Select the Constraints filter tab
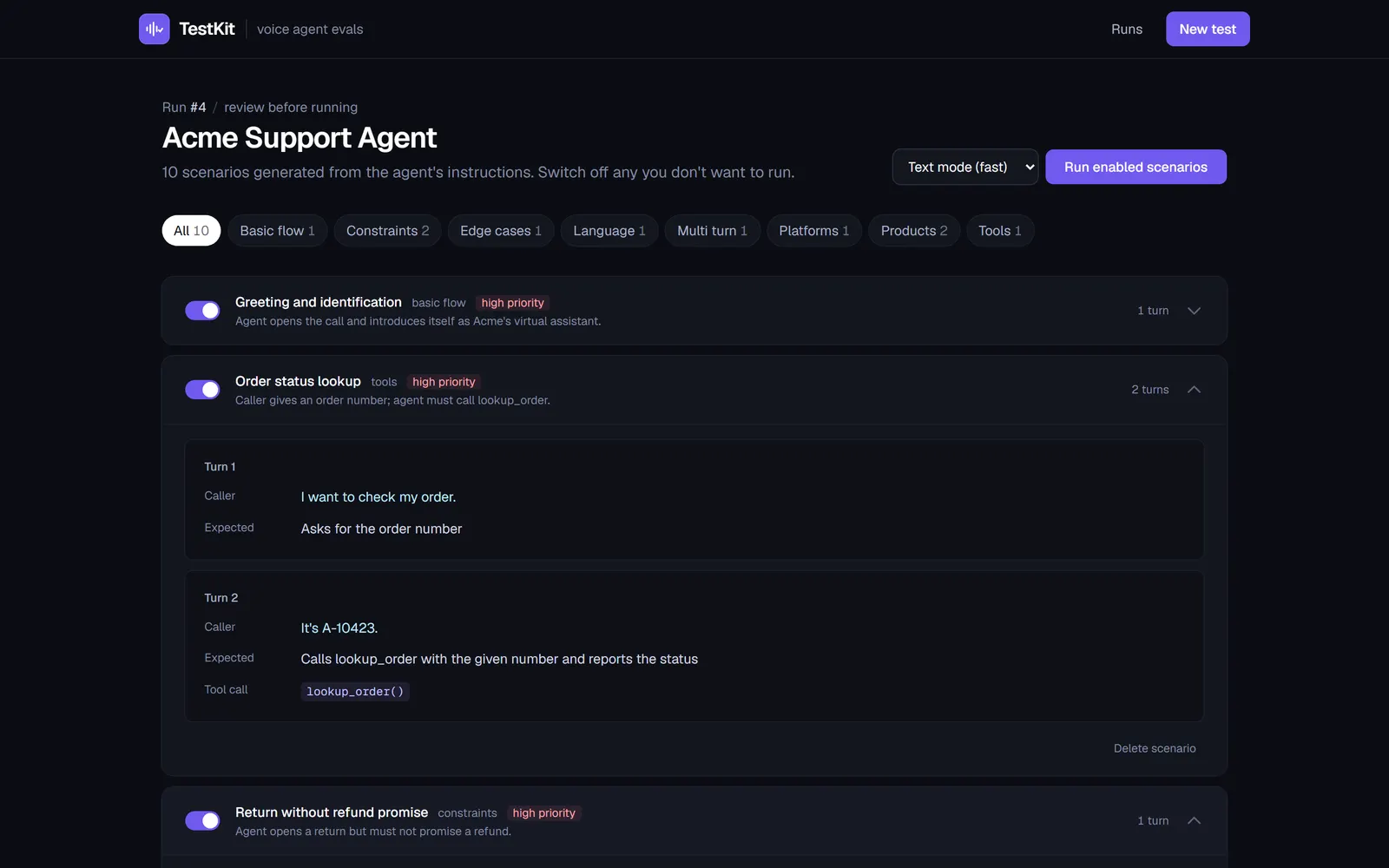The image size is (1389, 868). point(387,231)
